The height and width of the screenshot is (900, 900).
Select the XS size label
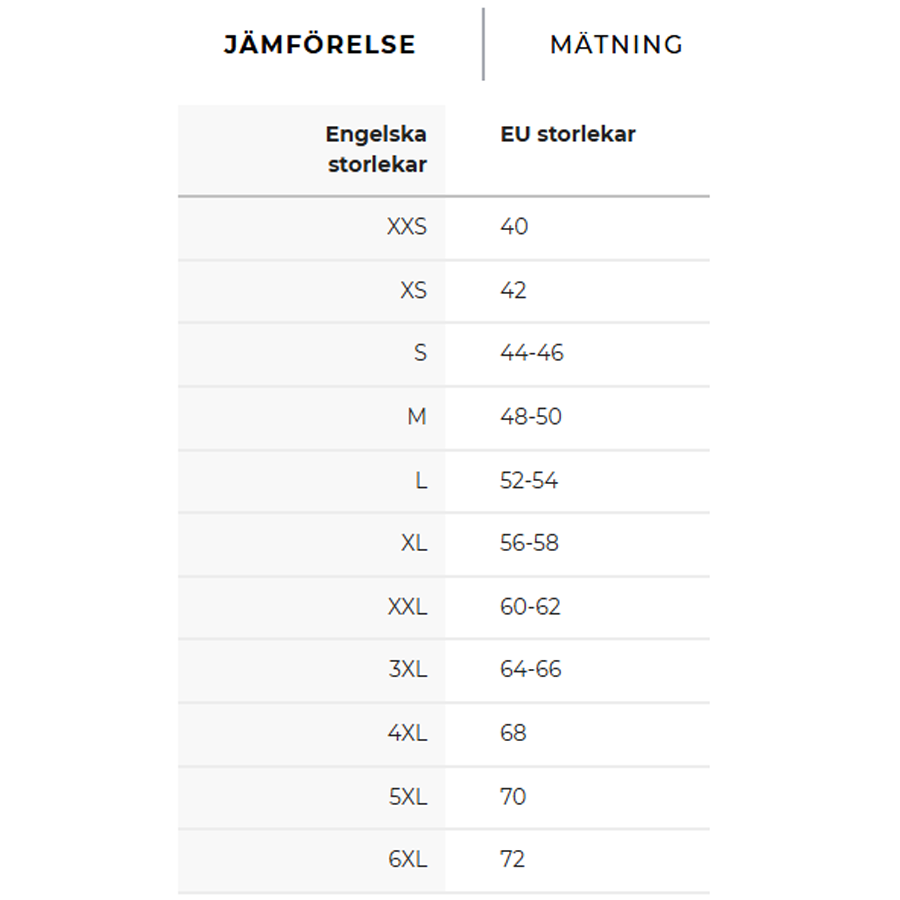tap(414, 290)
